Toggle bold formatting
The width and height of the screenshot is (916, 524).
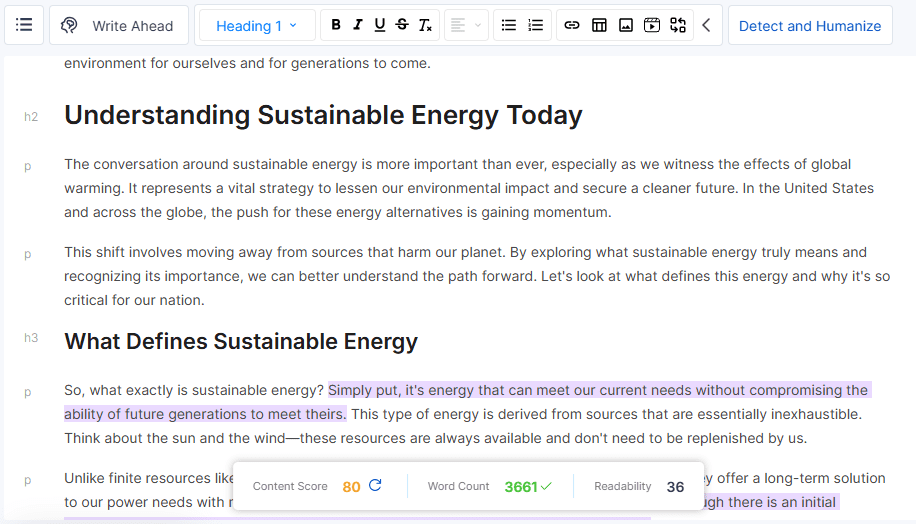[336, 26]
